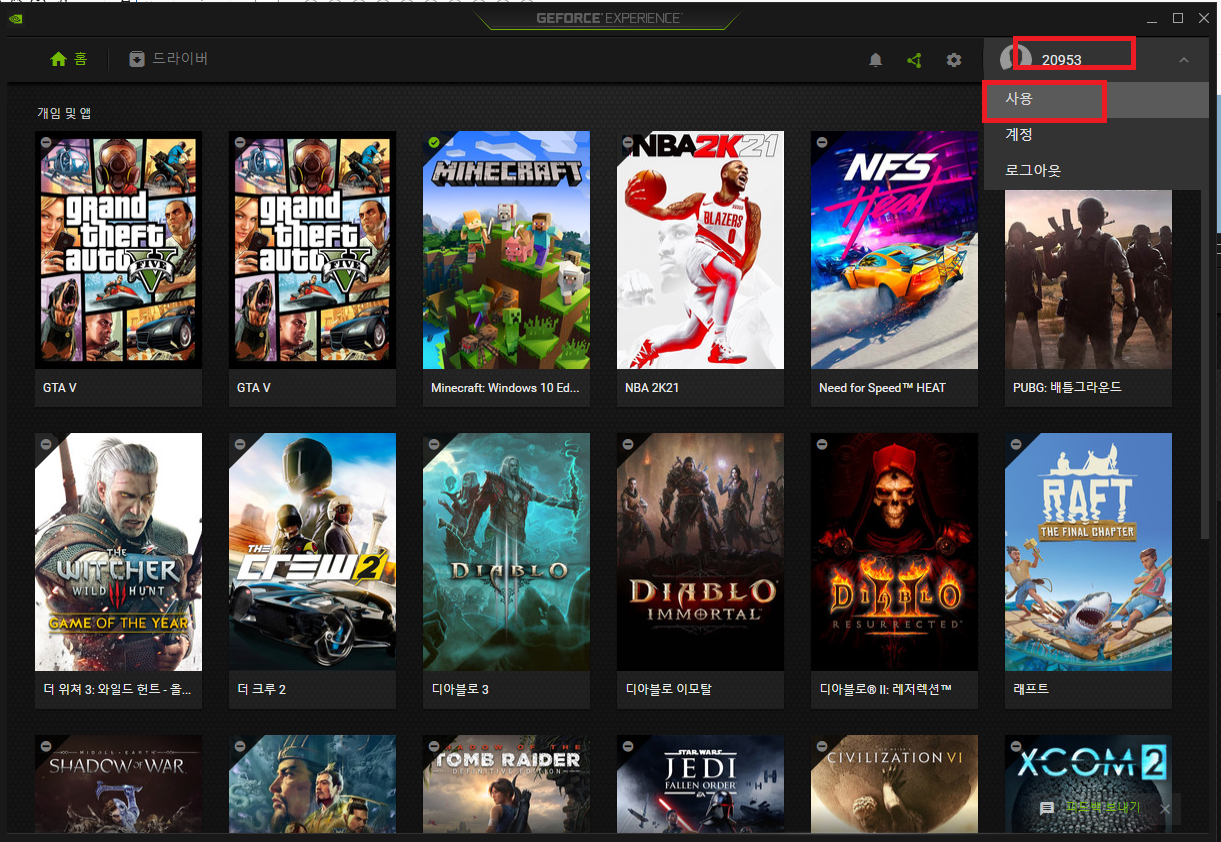
Task: Click the 디아블로 3 game title
Action: 460,690
